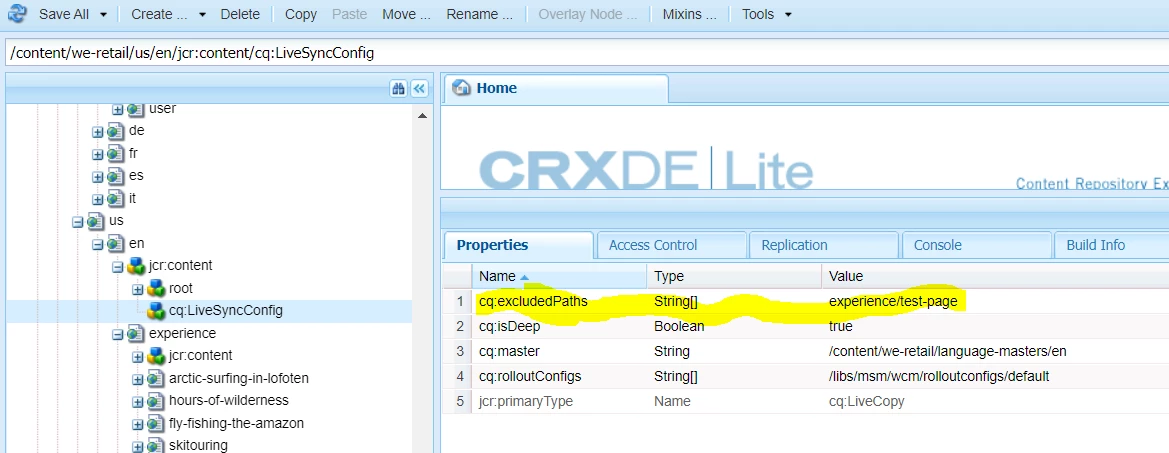Click the experience page node icon

pos(136,333)
